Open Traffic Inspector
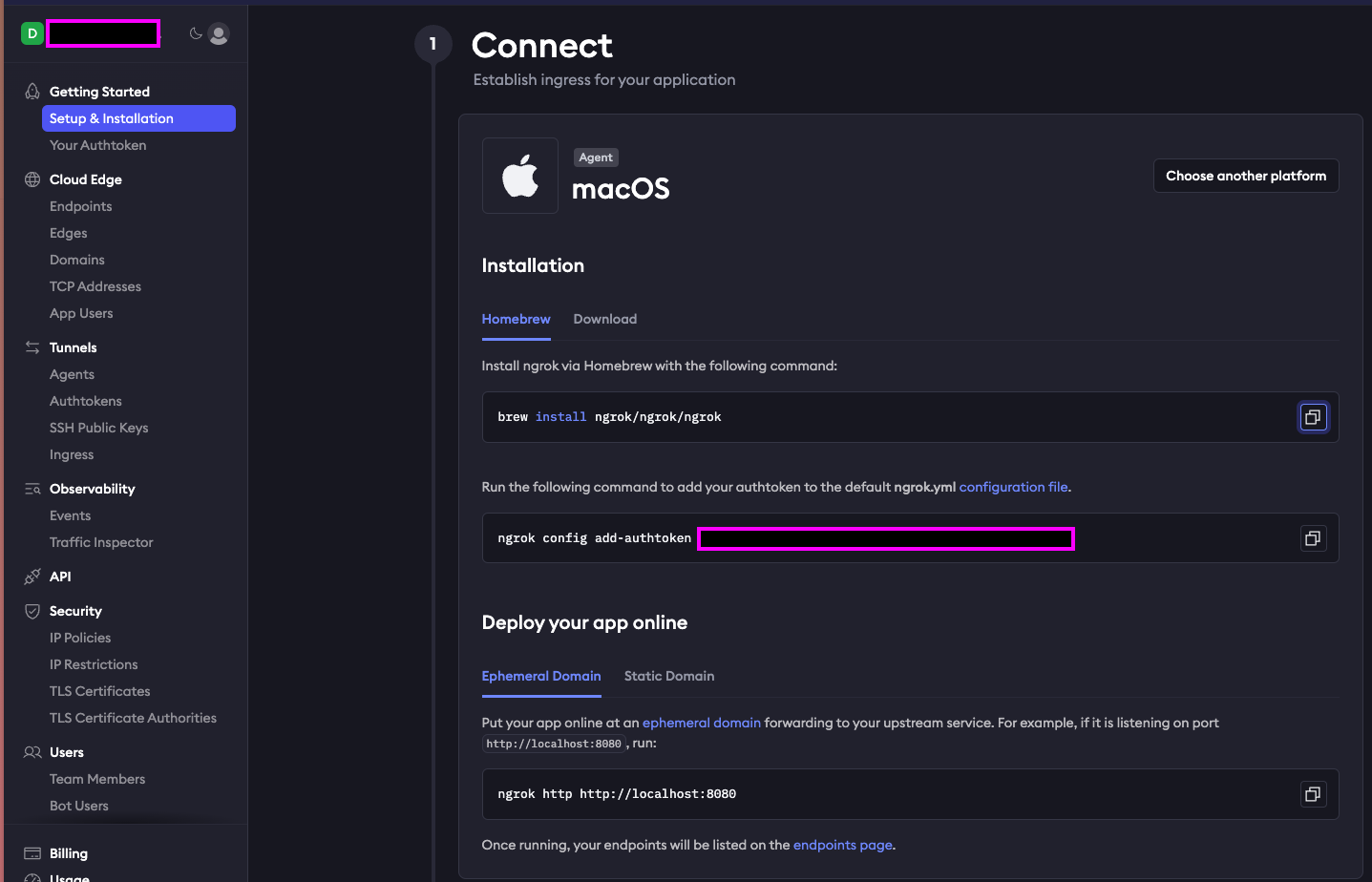The image size is (1372, 882). click(101, 542)
